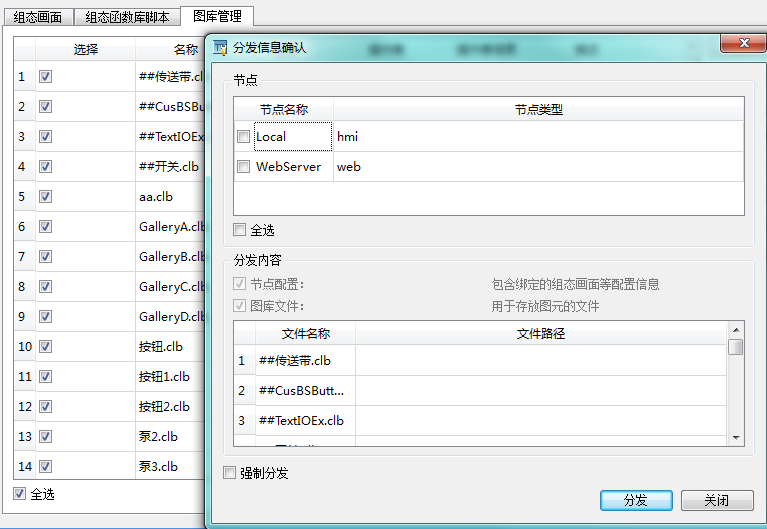Click the file list scroll down arrow
Screen dimensions: 767x529
tap(736, 438)
